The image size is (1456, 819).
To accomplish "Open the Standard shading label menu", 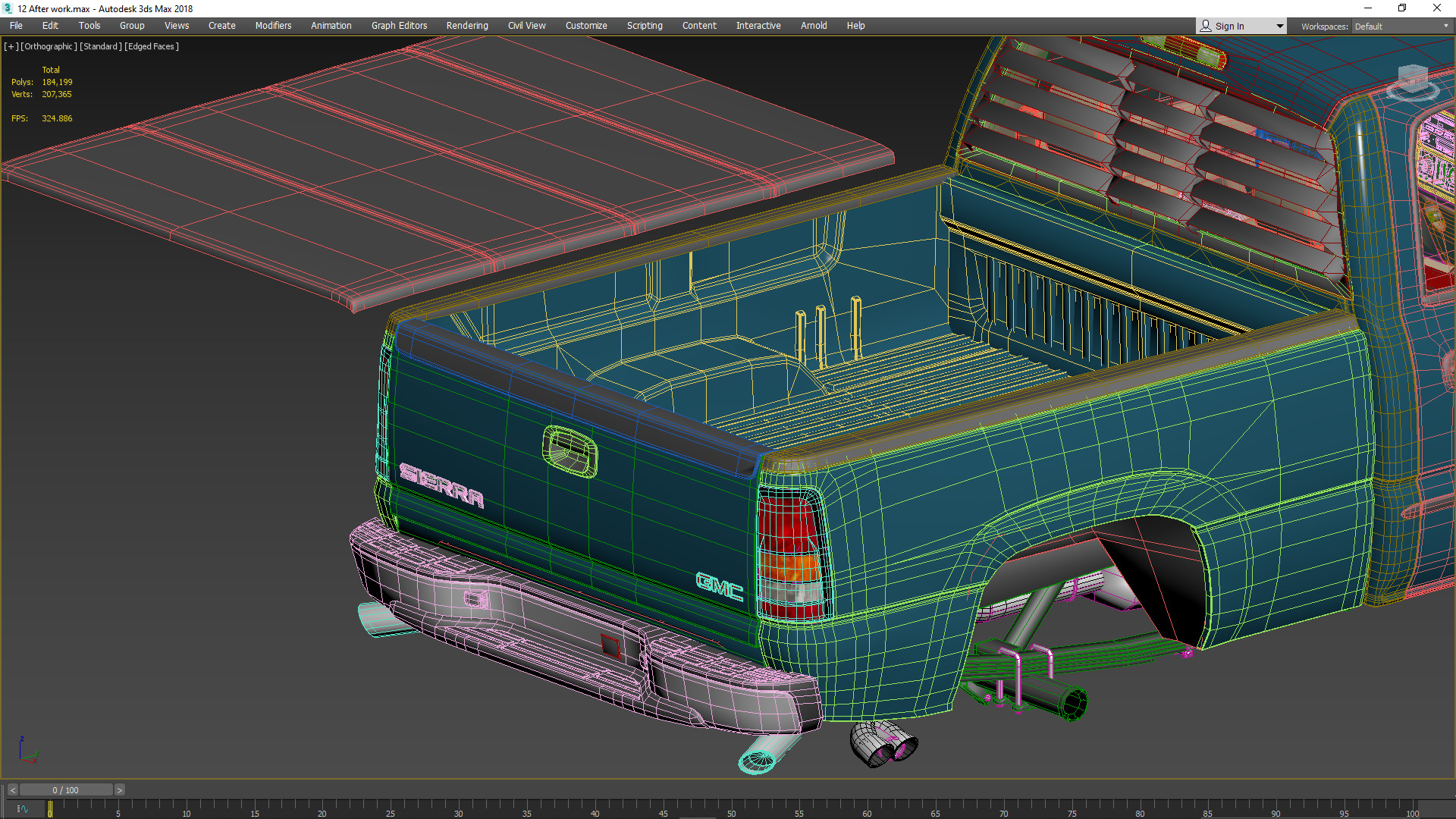I will click(x=101, y=46).
